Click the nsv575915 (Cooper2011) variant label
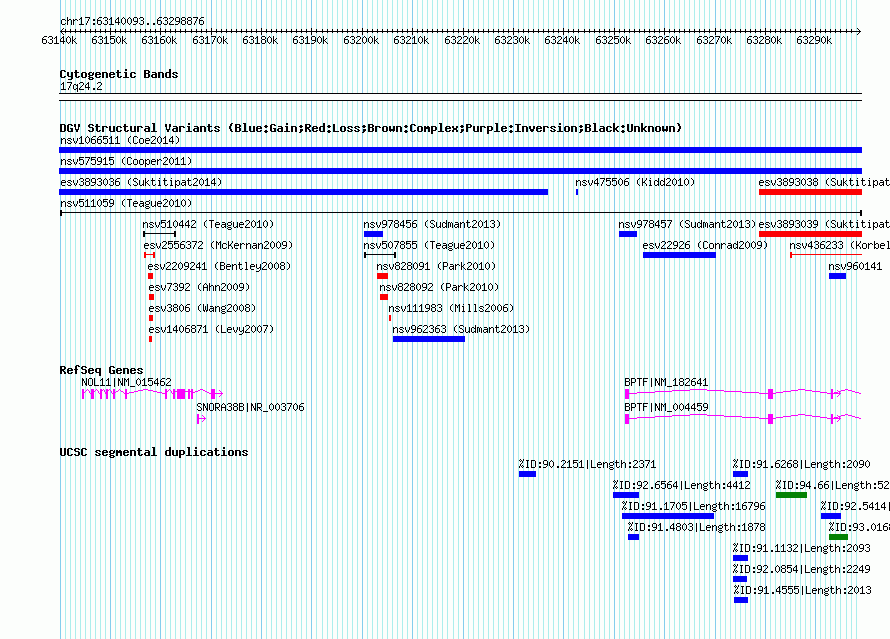The height and width of the screenshot is (639, 890). pyautogui.click(x=126, y=161)
